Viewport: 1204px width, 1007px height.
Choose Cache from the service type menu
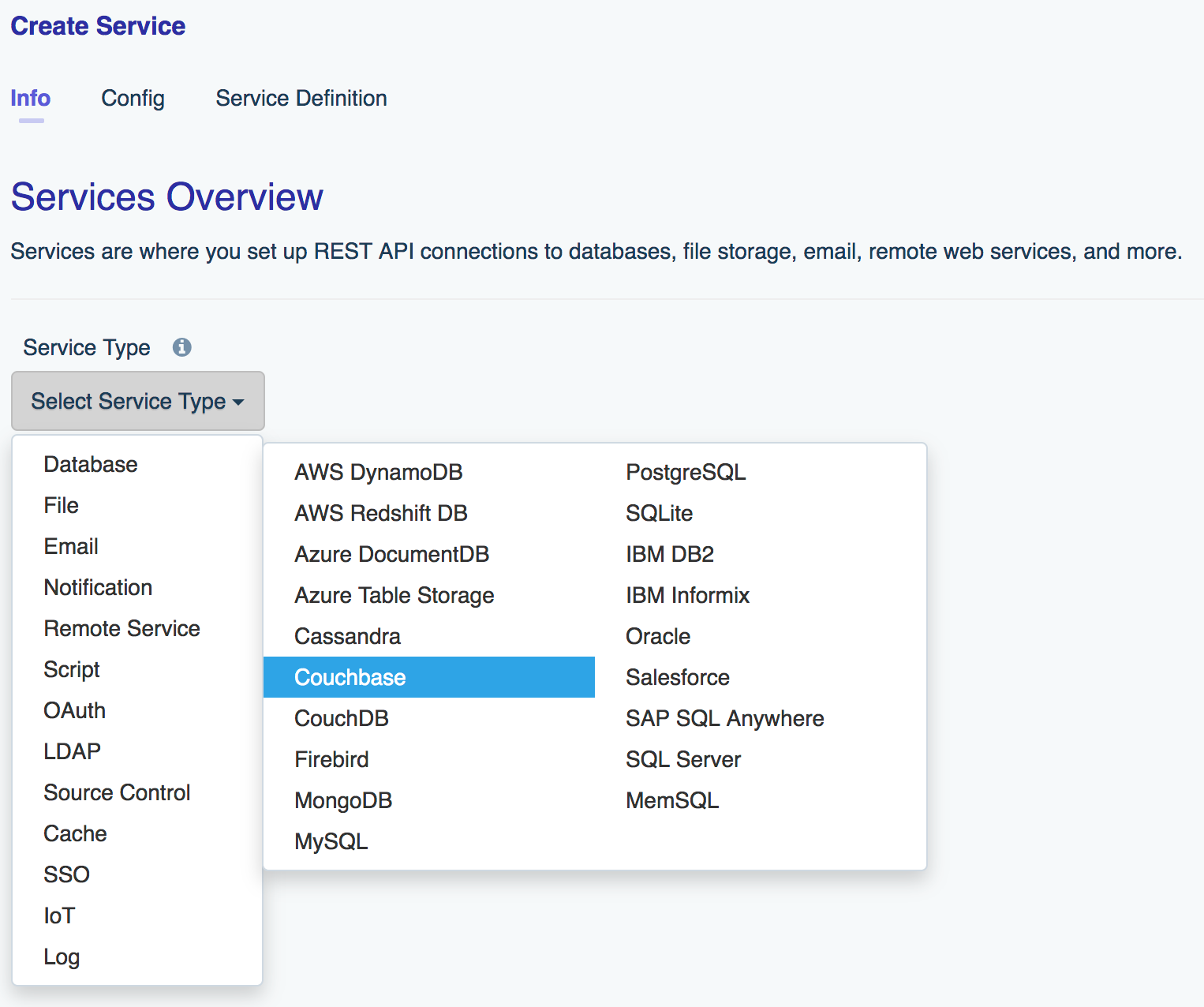pyautogui.click(x=137, y=833)
